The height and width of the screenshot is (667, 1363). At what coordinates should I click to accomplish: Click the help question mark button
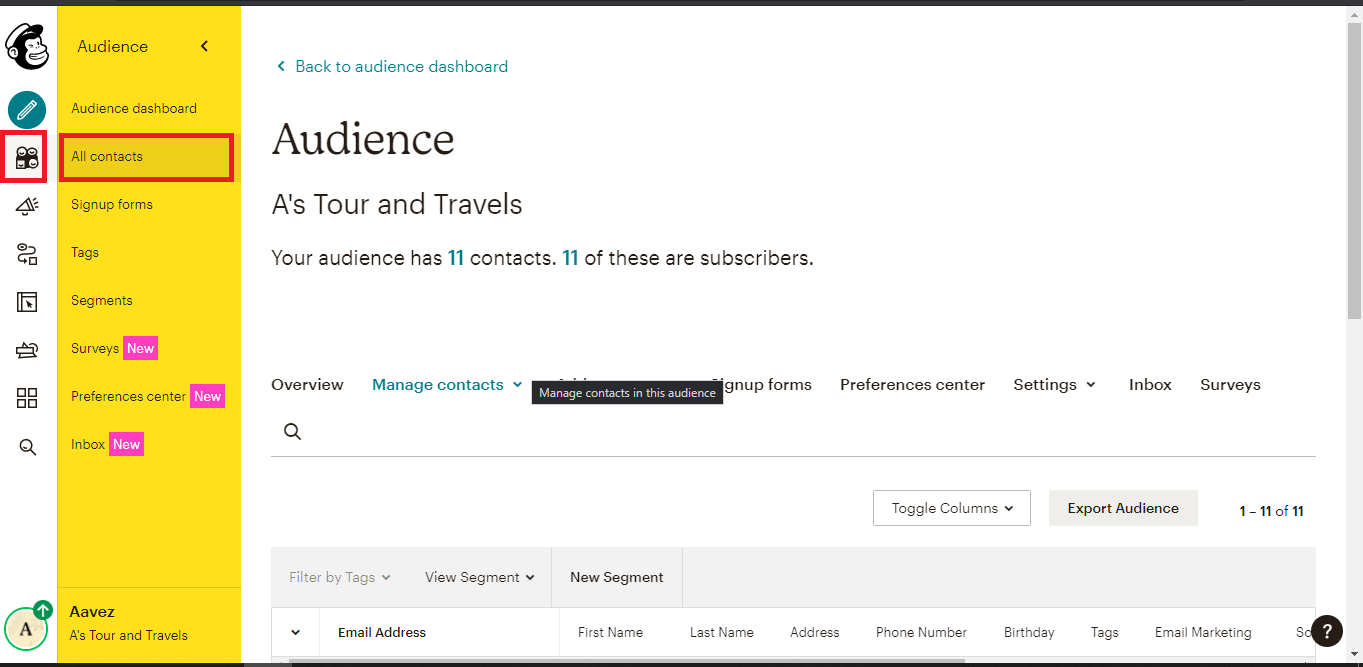(x=1326, y=630)
